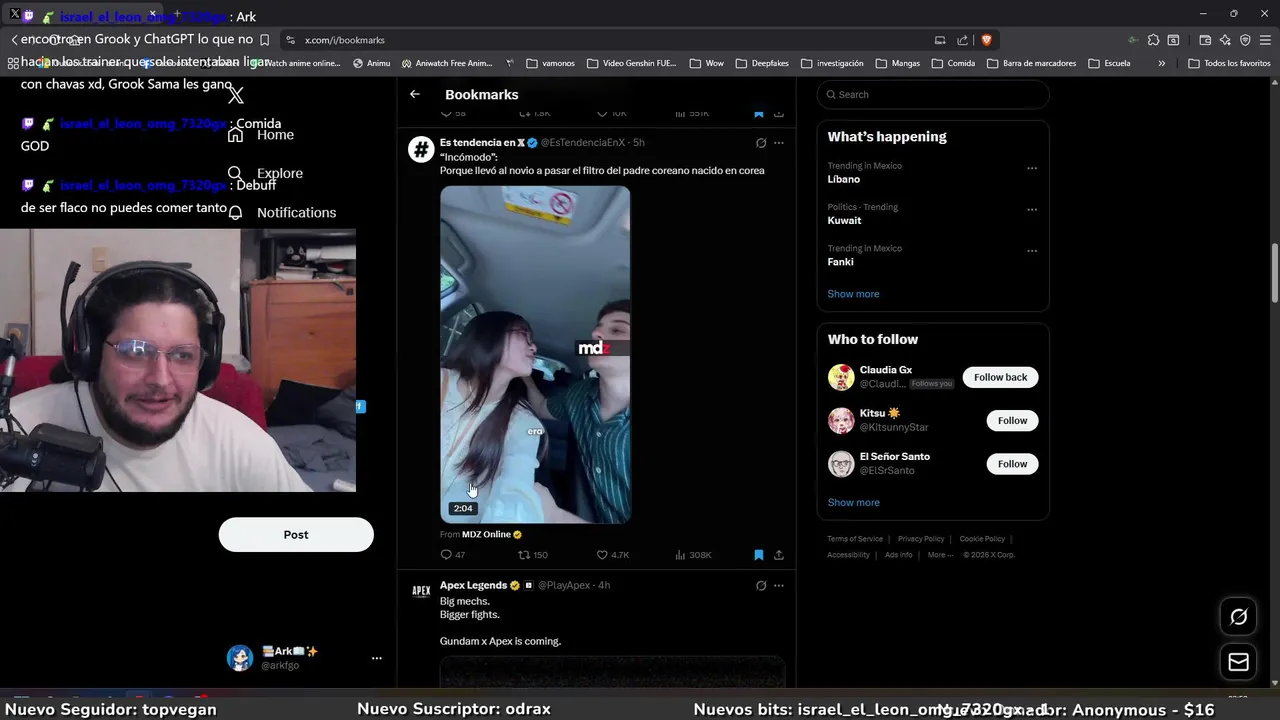The image size is (1280, 720).
Task: Expand More footer options
Action: (940, 555)
